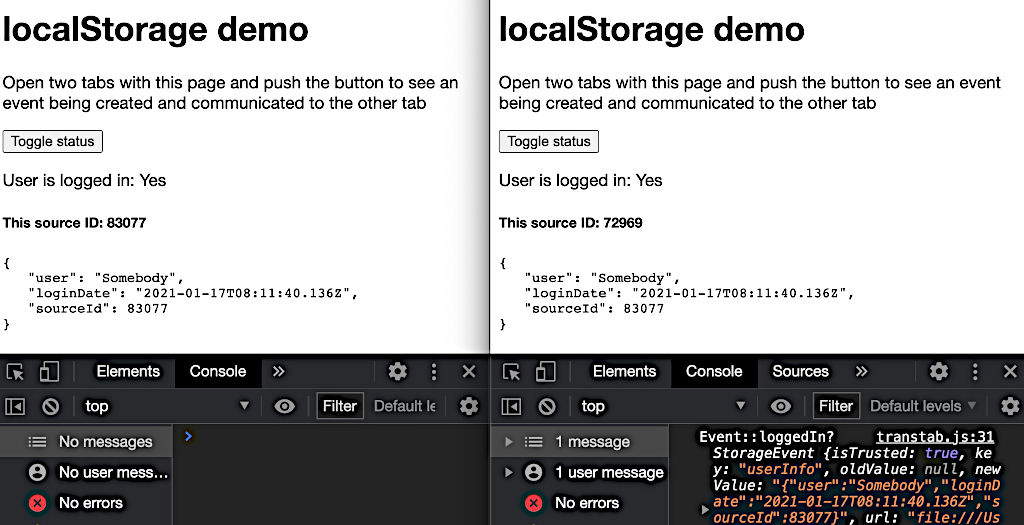This screenshot has height=525, width=1024.
Task: Click "sourceId": 83077 line in right tab
Action: tap(594, 308)
